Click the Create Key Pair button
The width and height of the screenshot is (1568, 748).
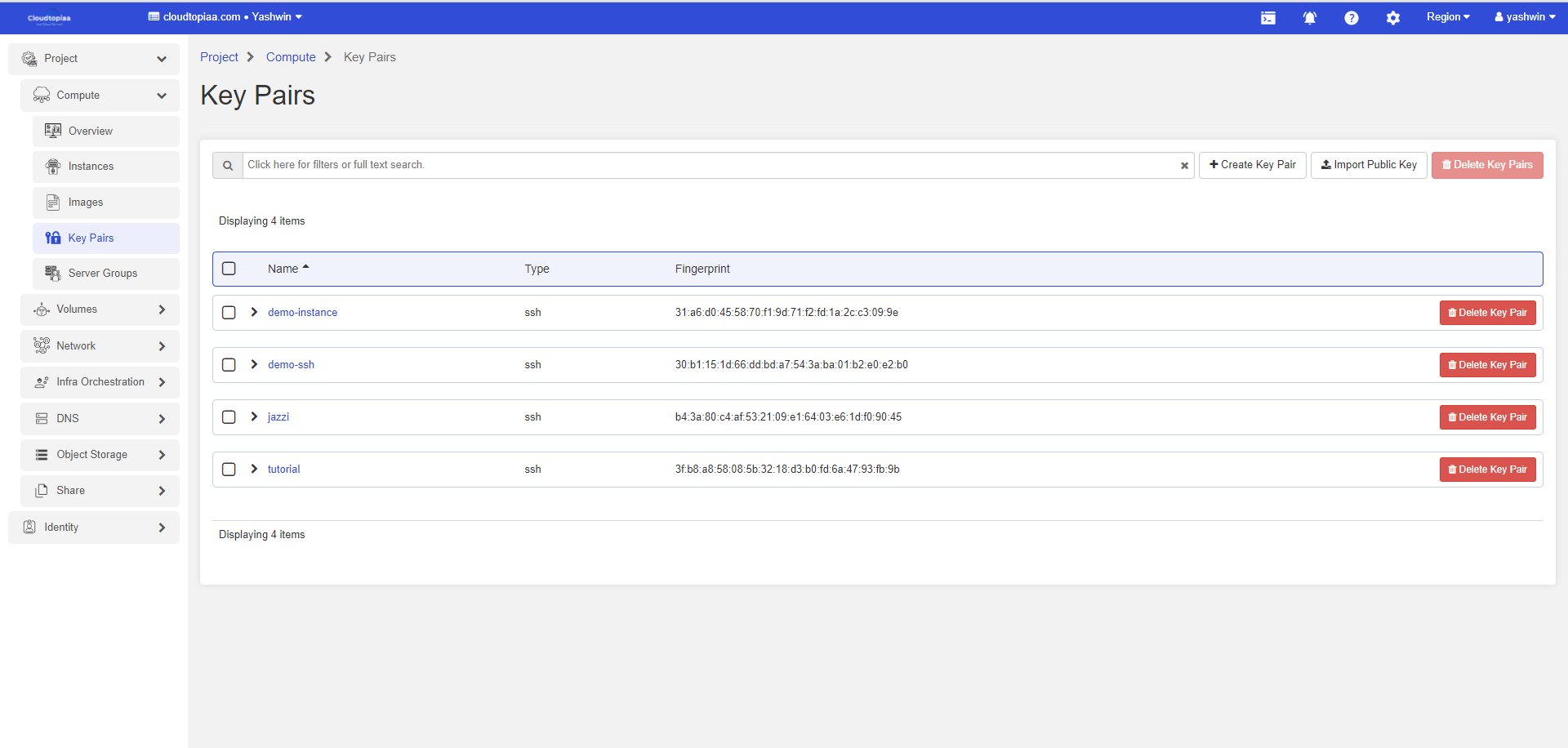click(x=1252, y=165)
